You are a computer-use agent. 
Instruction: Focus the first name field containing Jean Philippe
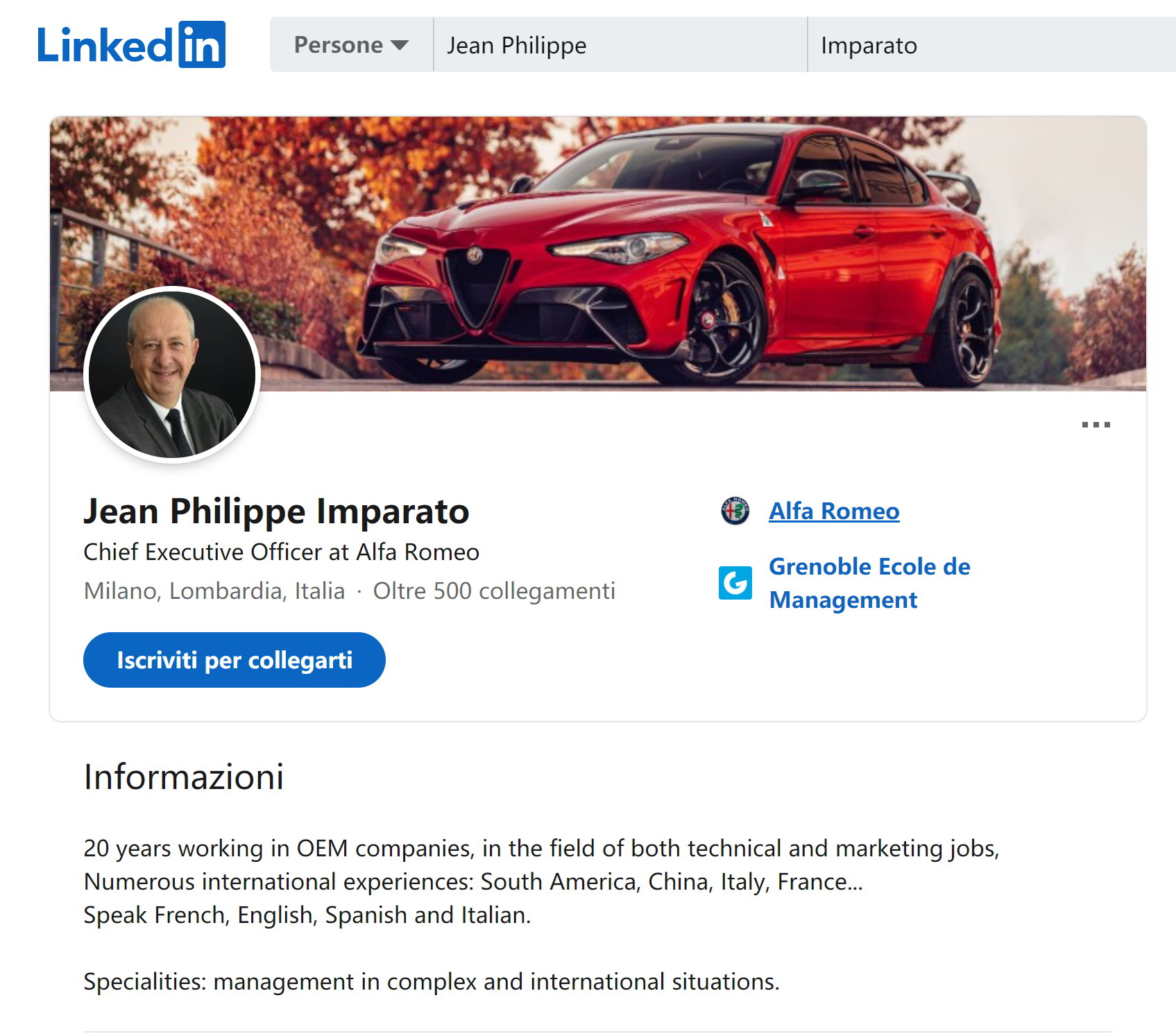point(620,45)
